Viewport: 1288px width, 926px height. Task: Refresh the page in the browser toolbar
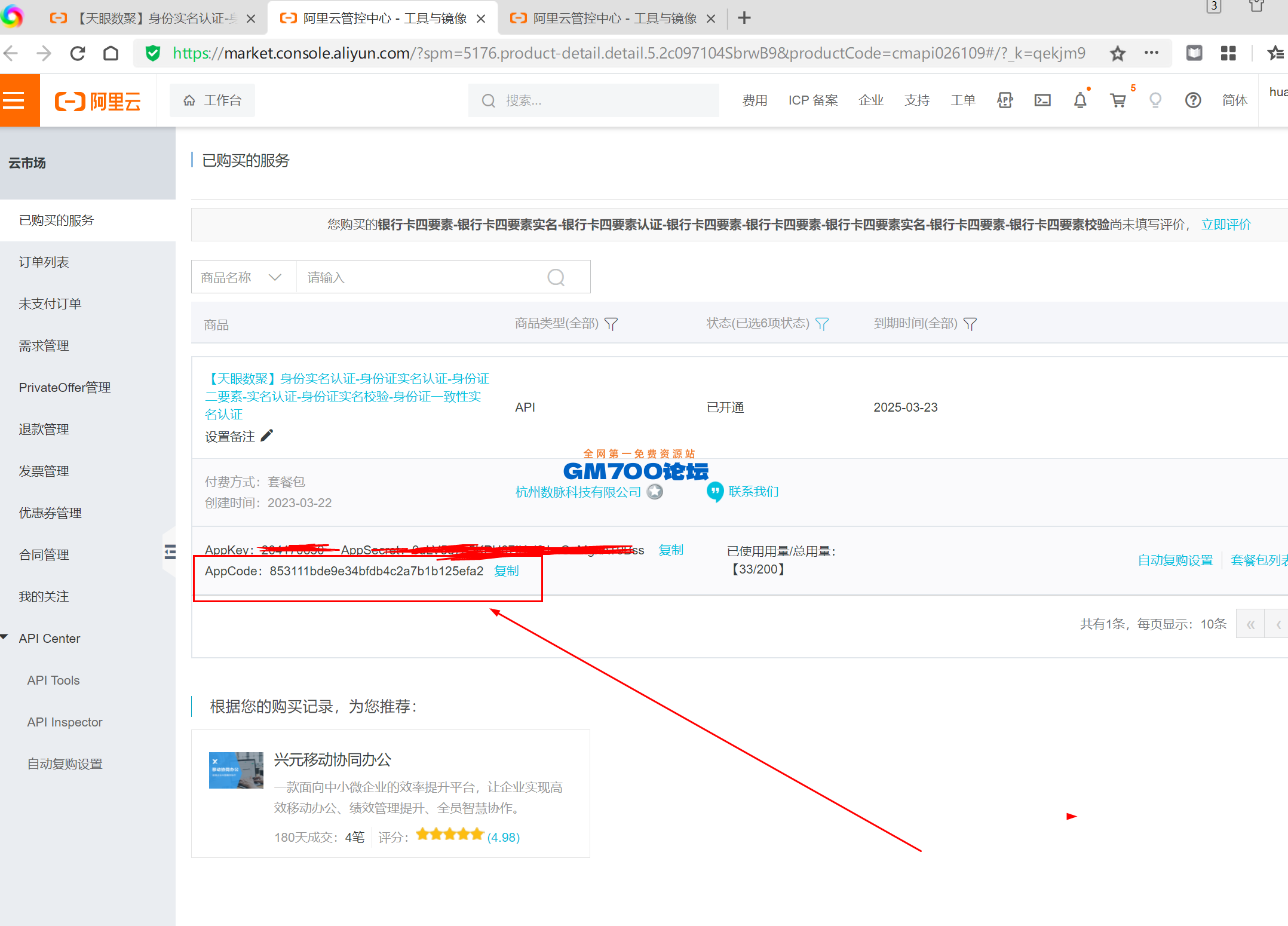[x=77, y=53]
